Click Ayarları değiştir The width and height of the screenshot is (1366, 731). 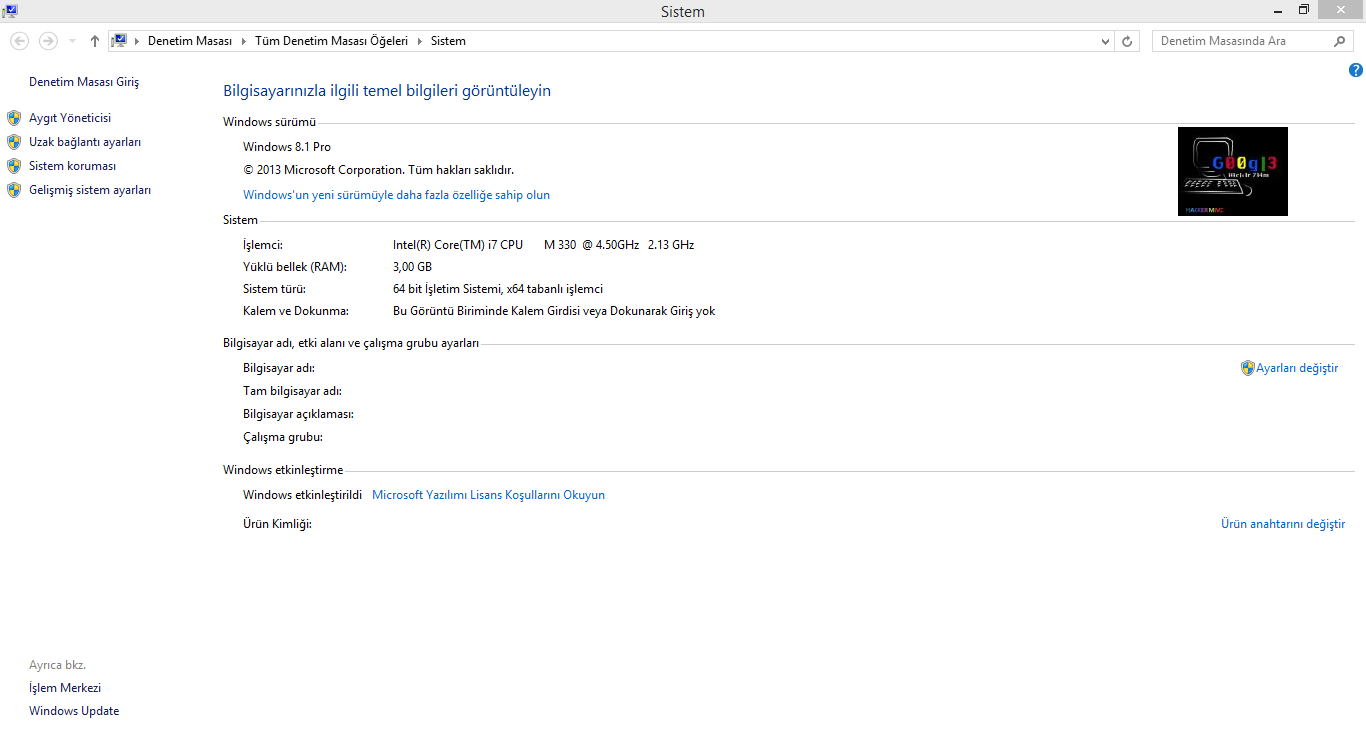[x=1297, y=368]
